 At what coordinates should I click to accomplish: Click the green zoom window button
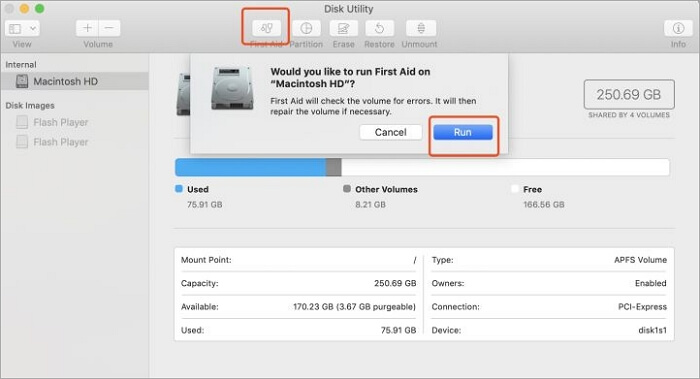pyautogui.click(x=39, y=8)
